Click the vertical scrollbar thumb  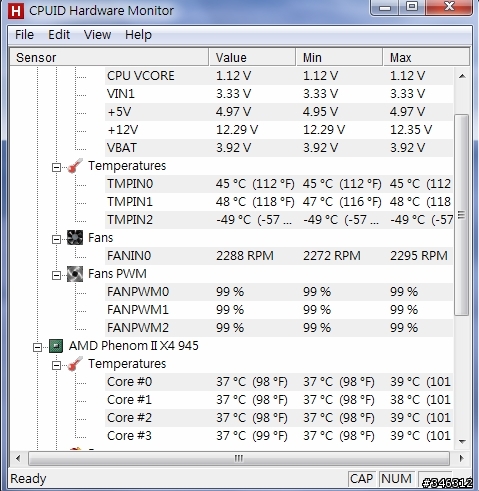coord(462,215)
